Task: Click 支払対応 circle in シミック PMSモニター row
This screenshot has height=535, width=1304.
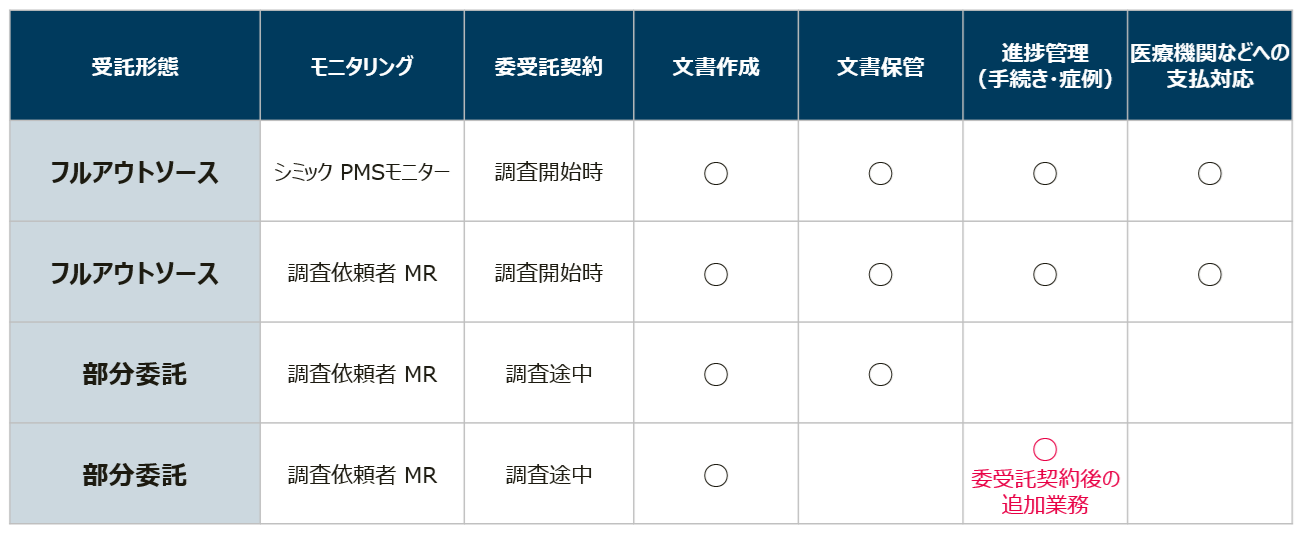Action: [1209, 173]
